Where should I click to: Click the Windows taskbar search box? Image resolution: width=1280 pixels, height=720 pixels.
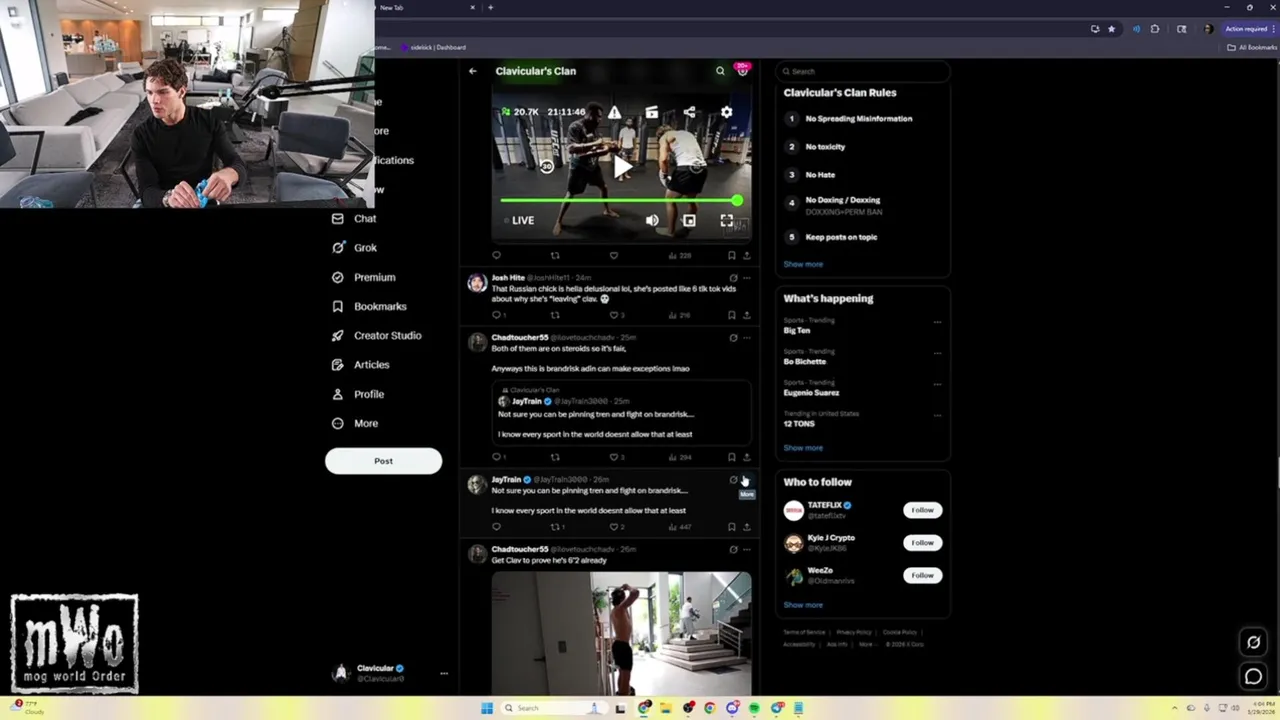tap(553, 708)
